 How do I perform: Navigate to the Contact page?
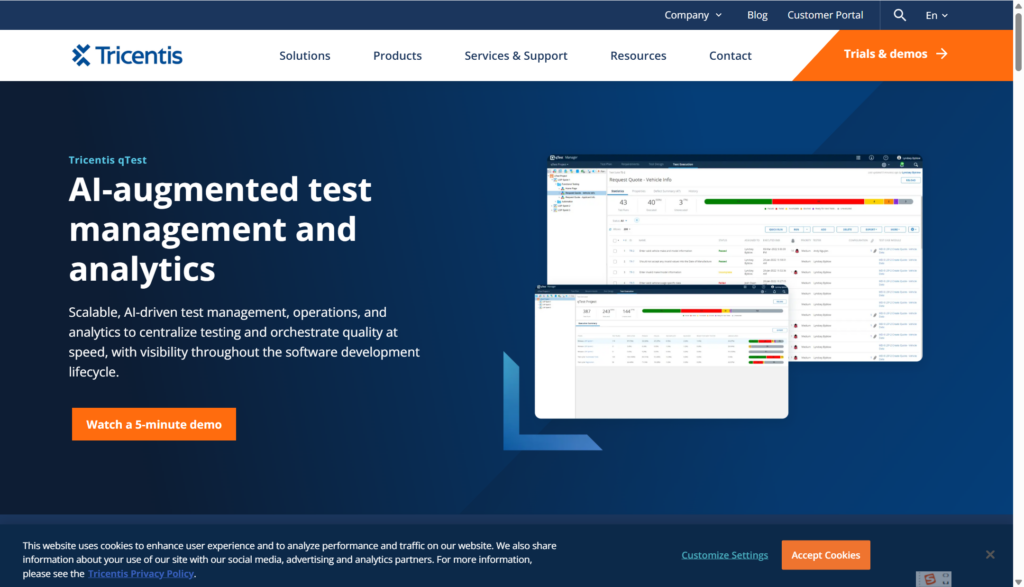coord(730,56)
